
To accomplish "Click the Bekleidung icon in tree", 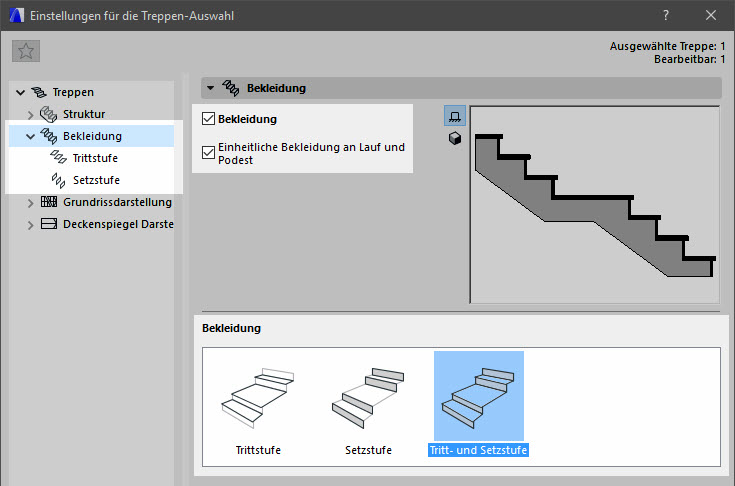I will [x=48, y=136].
